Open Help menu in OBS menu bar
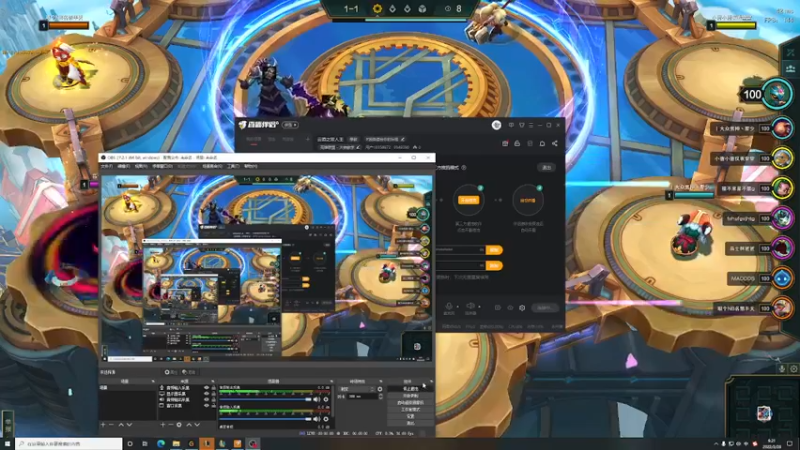Screen dimensions: 800x450 pos(251,166)
